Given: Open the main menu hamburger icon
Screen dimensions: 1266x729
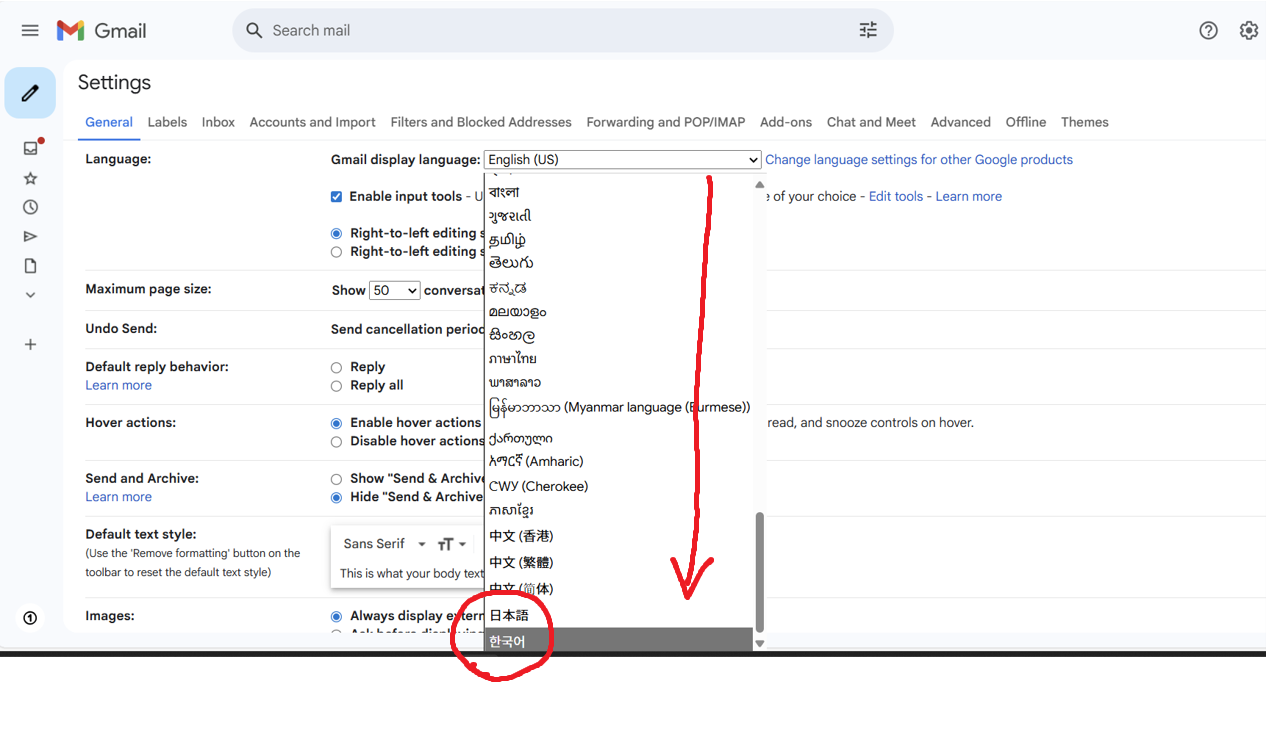Looking at the screenshot, I should click(x=30, y=30).
